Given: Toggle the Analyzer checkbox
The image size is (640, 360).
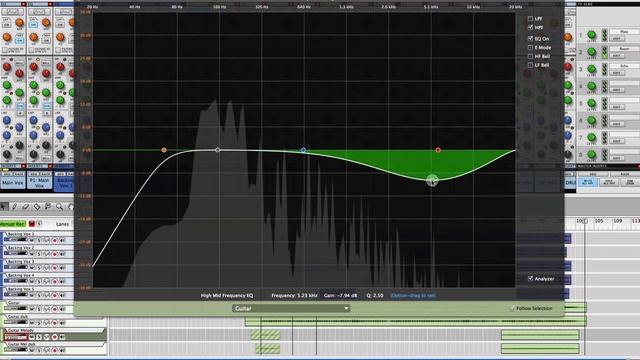Looking at the screenshot, I should (530, 278).
